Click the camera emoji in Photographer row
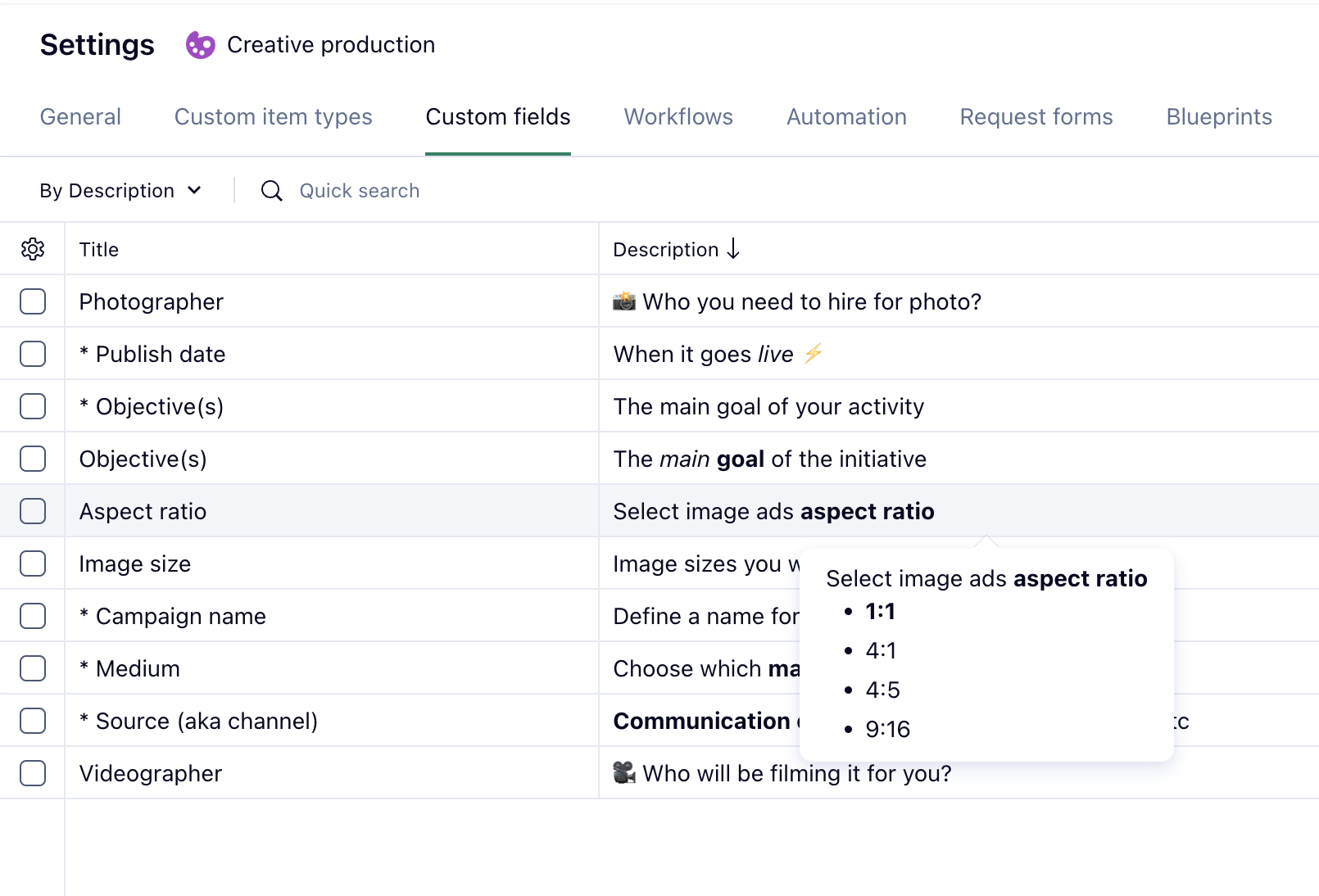 624,301
